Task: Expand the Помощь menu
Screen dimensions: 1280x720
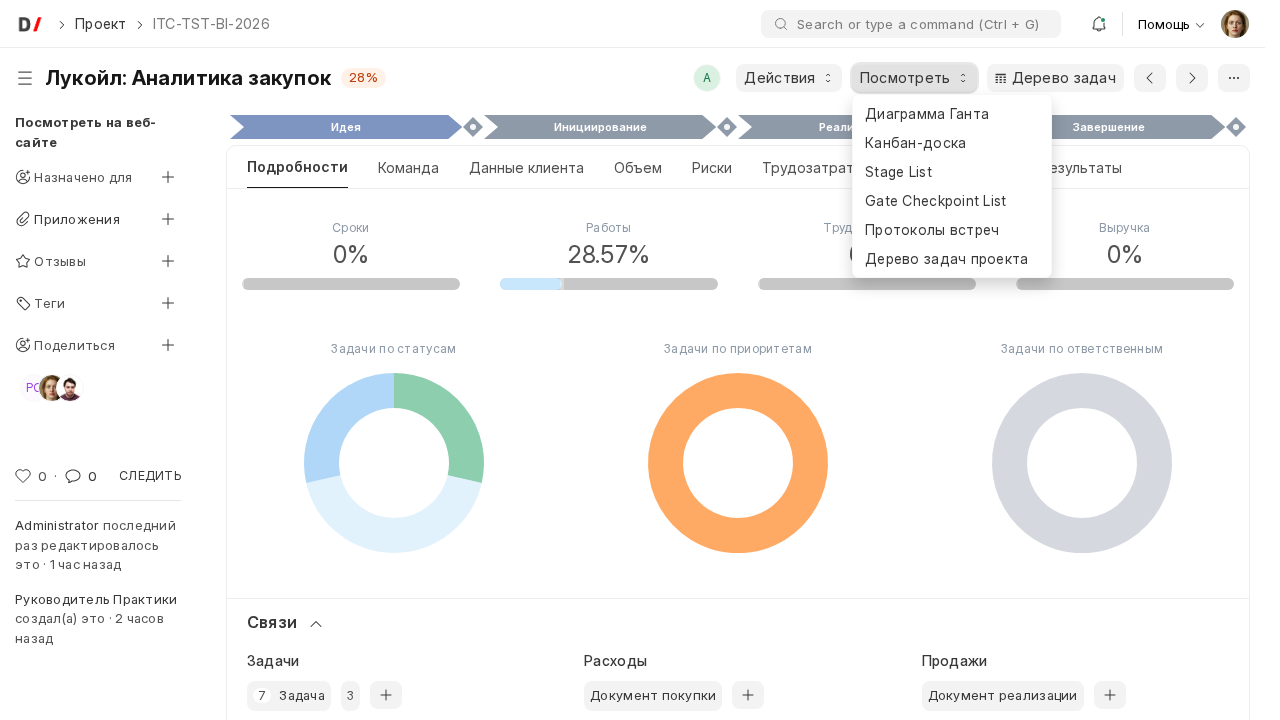Action: click(1171, 24)
